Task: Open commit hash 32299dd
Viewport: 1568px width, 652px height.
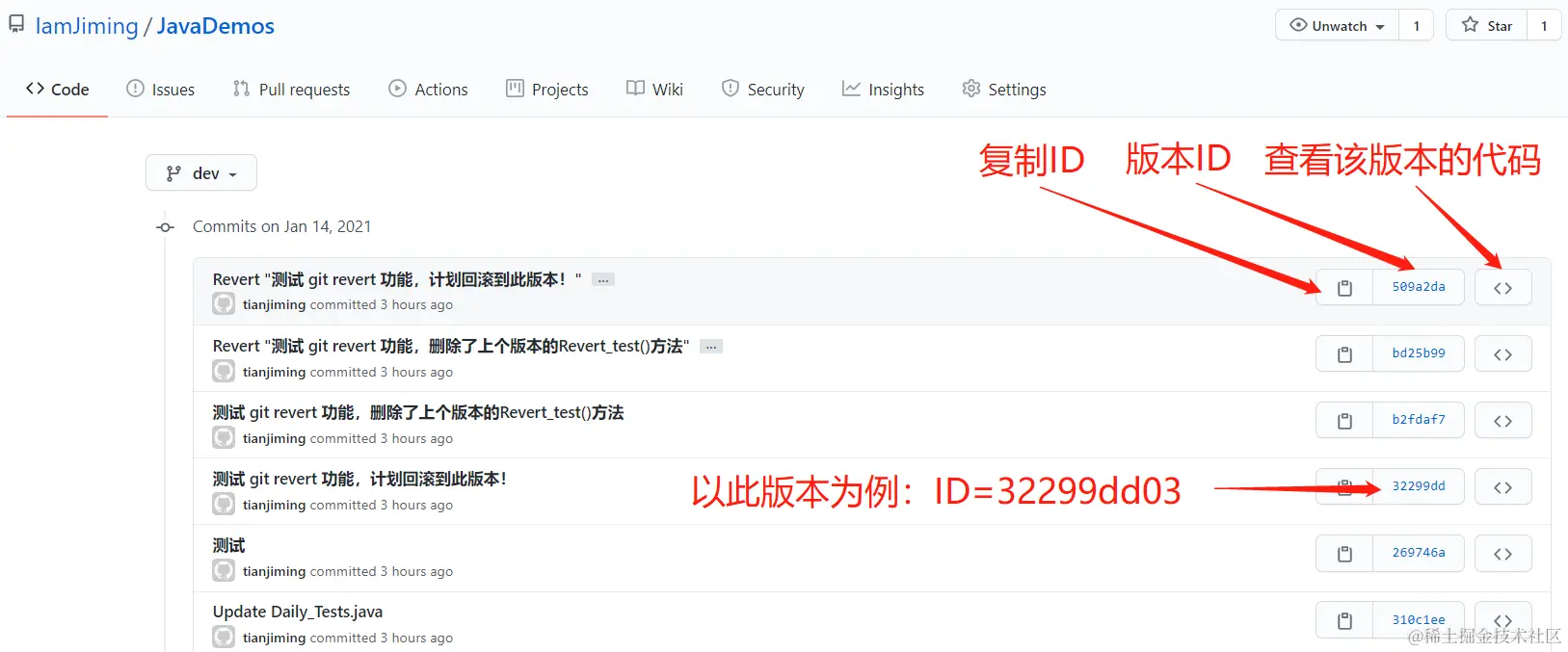Action: pyautogui.click(x=1418, y=486)
